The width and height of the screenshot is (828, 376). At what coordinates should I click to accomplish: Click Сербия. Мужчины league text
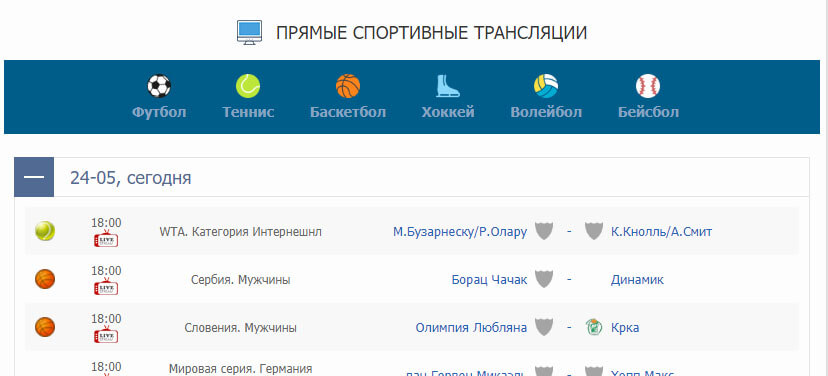240,279
